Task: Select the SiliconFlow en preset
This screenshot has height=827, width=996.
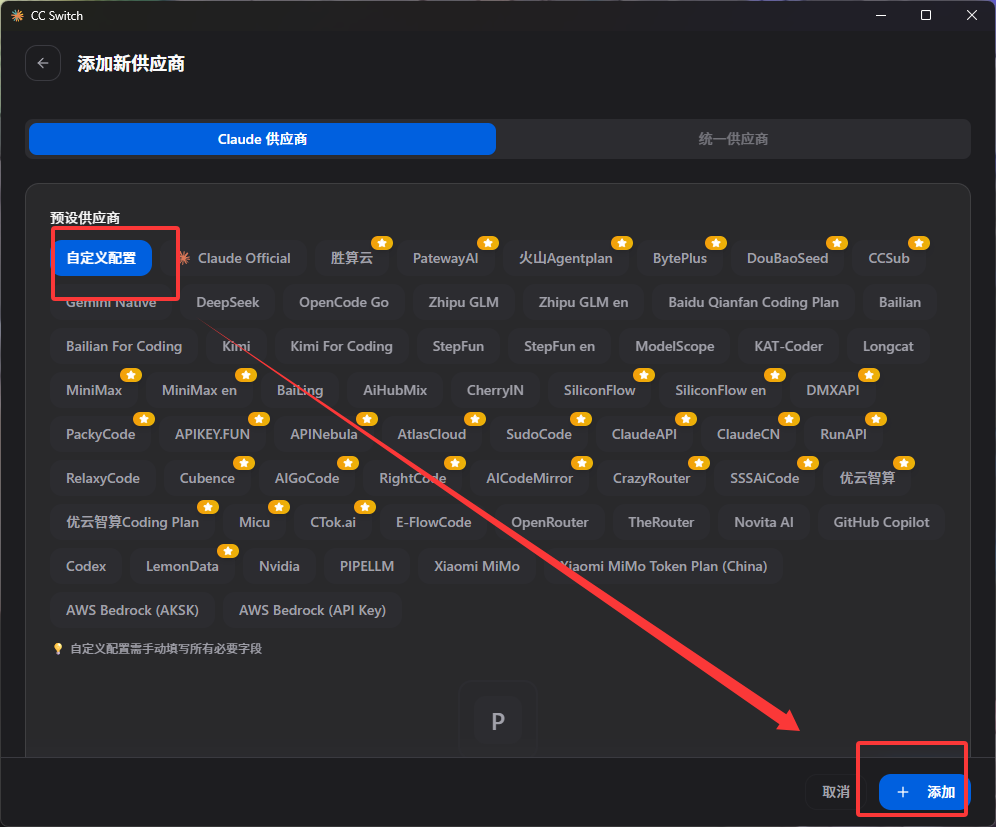Action: (x=720, y=390)
